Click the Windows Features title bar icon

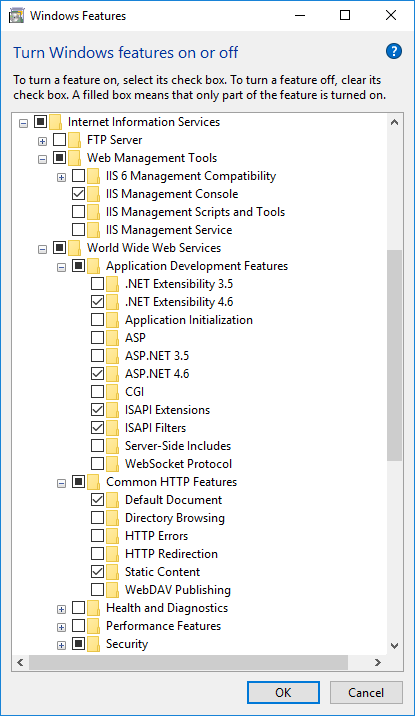[x=17, y=16]
